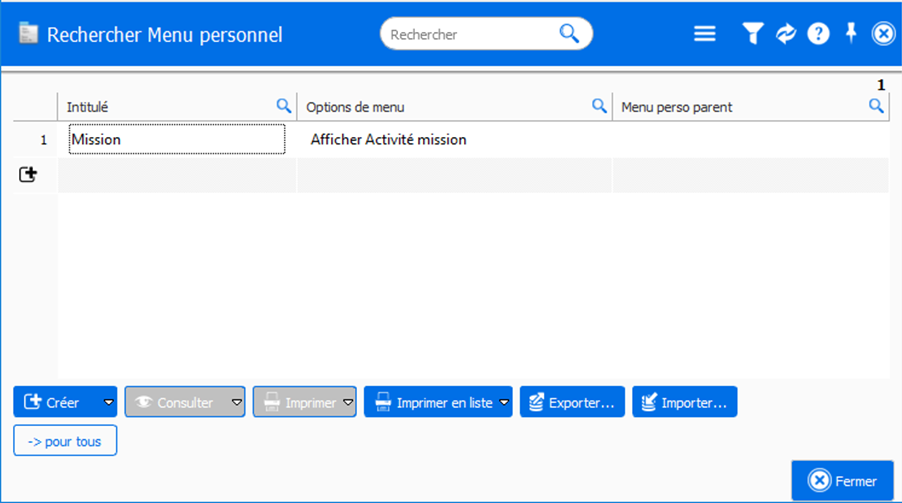Click search icon in Menu perso parent column
Screen dimensions: 902x503
coord(876,106)
